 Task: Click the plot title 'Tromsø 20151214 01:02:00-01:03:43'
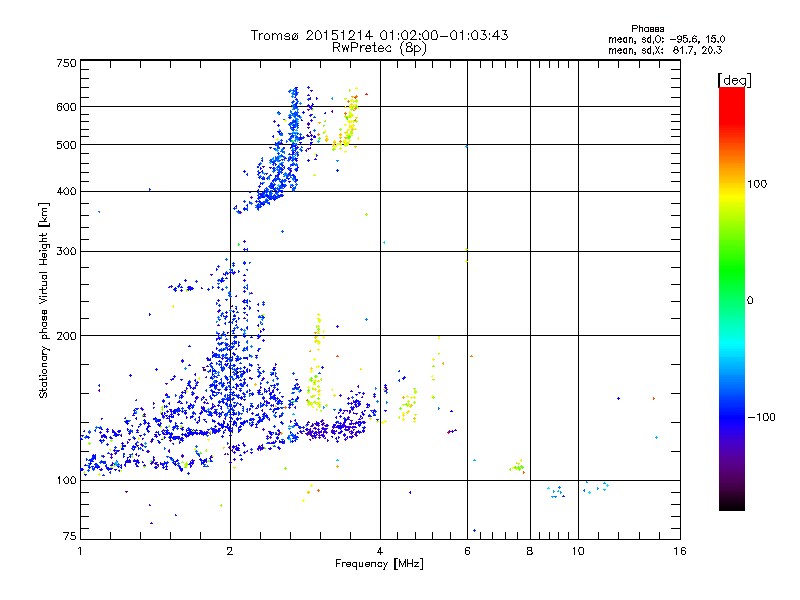coord(379,35)
